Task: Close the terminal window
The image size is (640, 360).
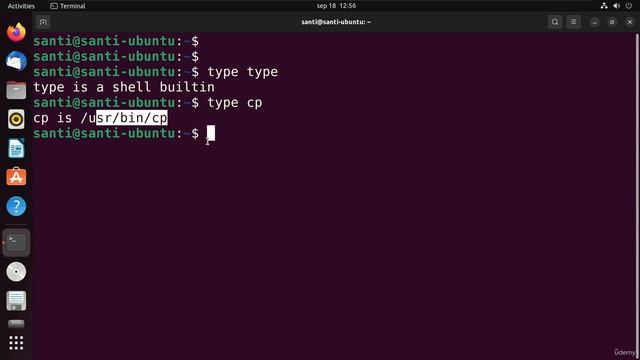Action: (x=629, y=22)
